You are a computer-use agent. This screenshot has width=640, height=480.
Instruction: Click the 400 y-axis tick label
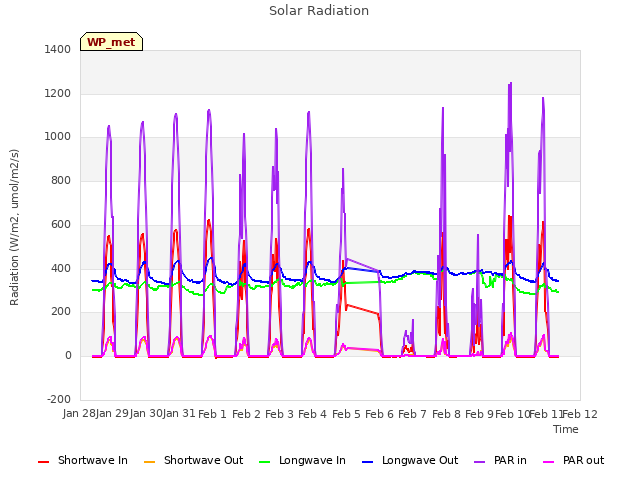(61, 269)
